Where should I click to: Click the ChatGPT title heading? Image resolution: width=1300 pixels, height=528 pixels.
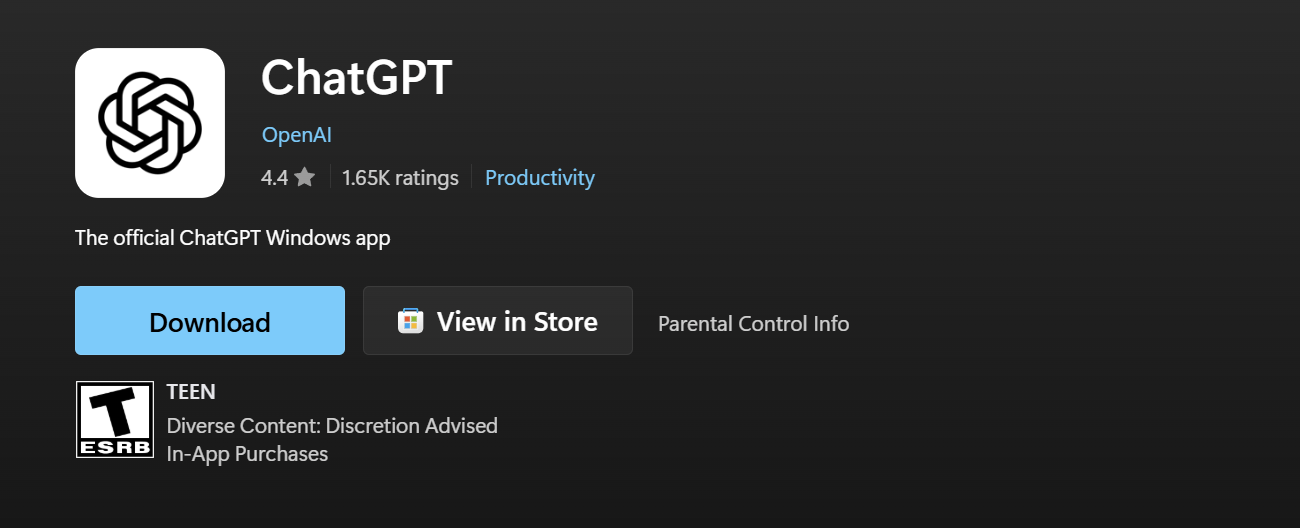(x=357, y=78)
